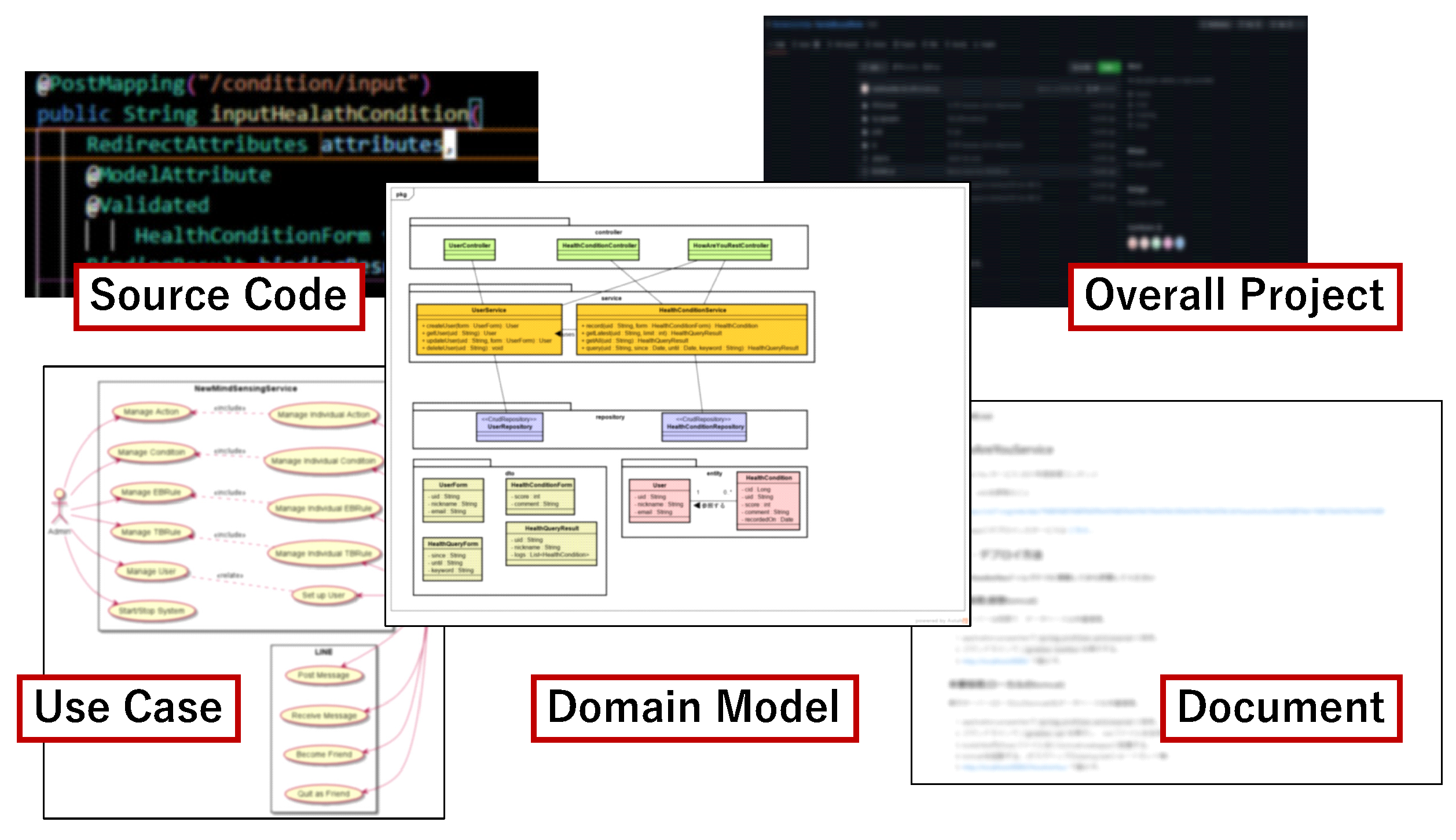1456x840 pixels.
Task: Click the Document label box
Action: [1281, 708]
